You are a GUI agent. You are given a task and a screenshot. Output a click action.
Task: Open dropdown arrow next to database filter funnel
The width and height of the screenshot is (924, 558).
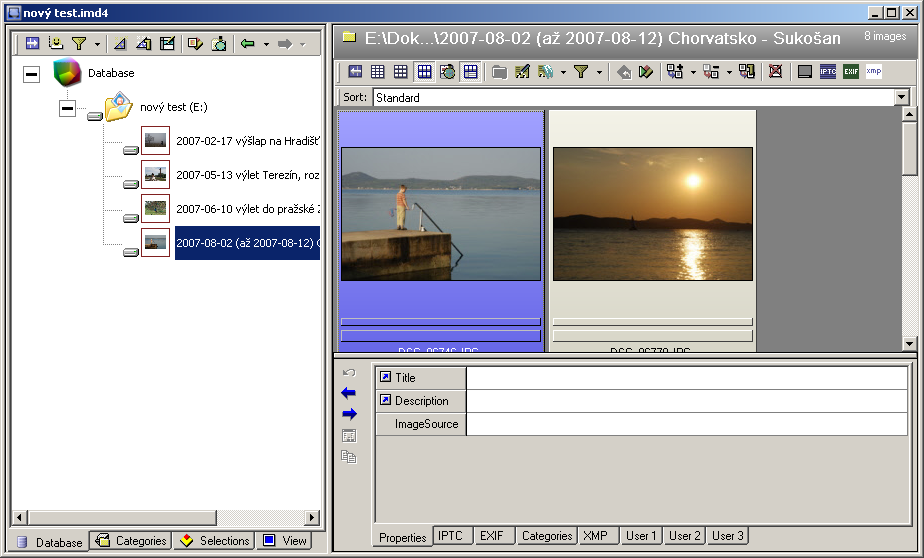tap(97, 44)
